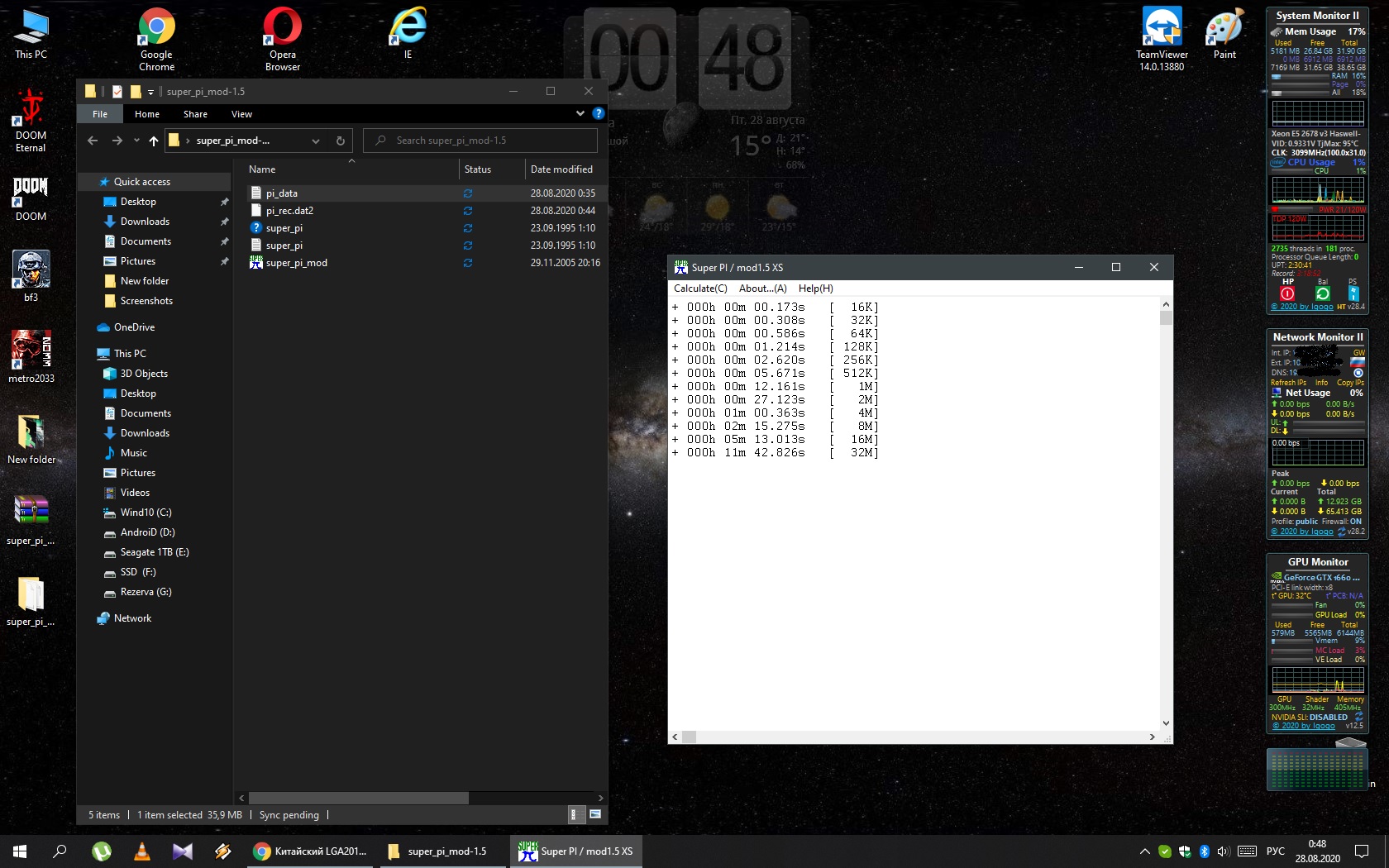Select the DOOM Eternal desktop shortcut
This screenshot has width=1389, height=868.
[x=31, y=120]
